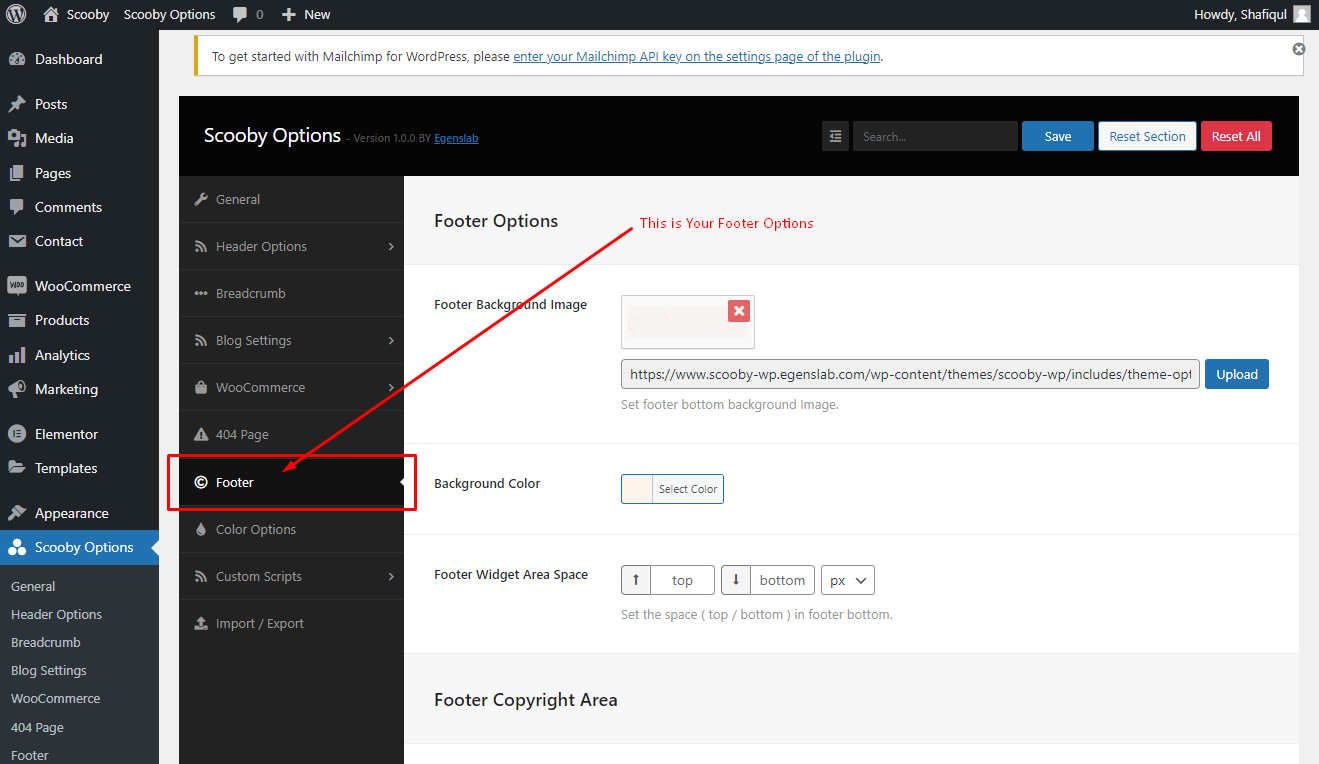Remove the footer background image with red X
Viewport: 1319px width, 764px height.
pyautogui.click(x=739, y=311)
